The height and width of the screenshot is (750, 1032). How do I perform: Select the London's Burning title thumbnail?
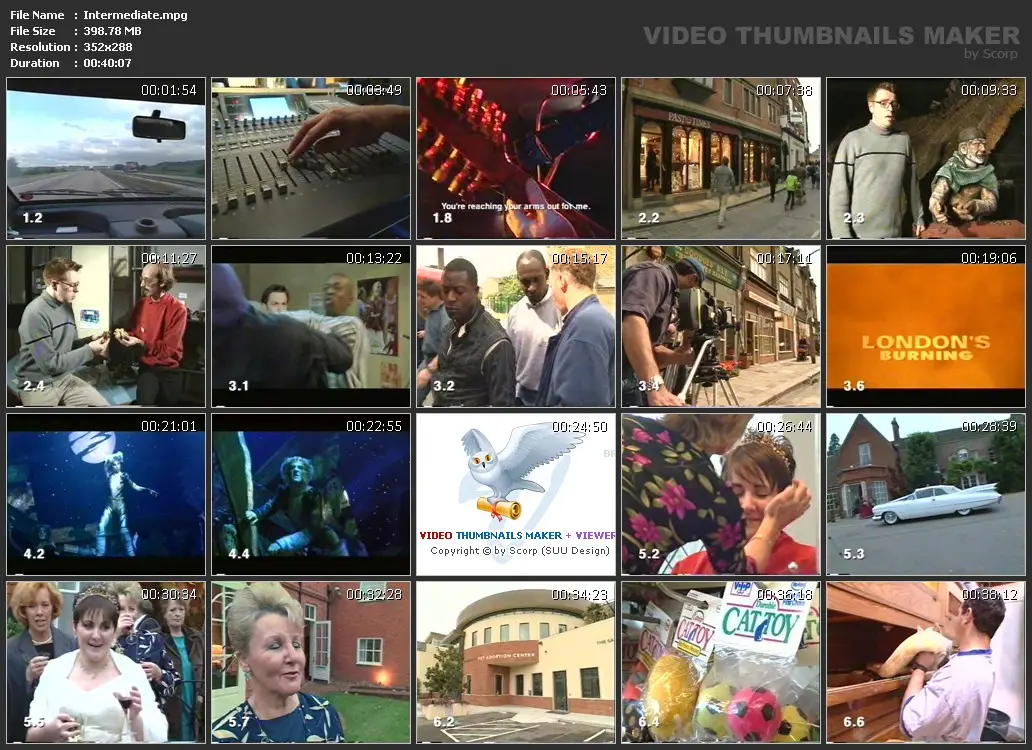tap(926, 326)
